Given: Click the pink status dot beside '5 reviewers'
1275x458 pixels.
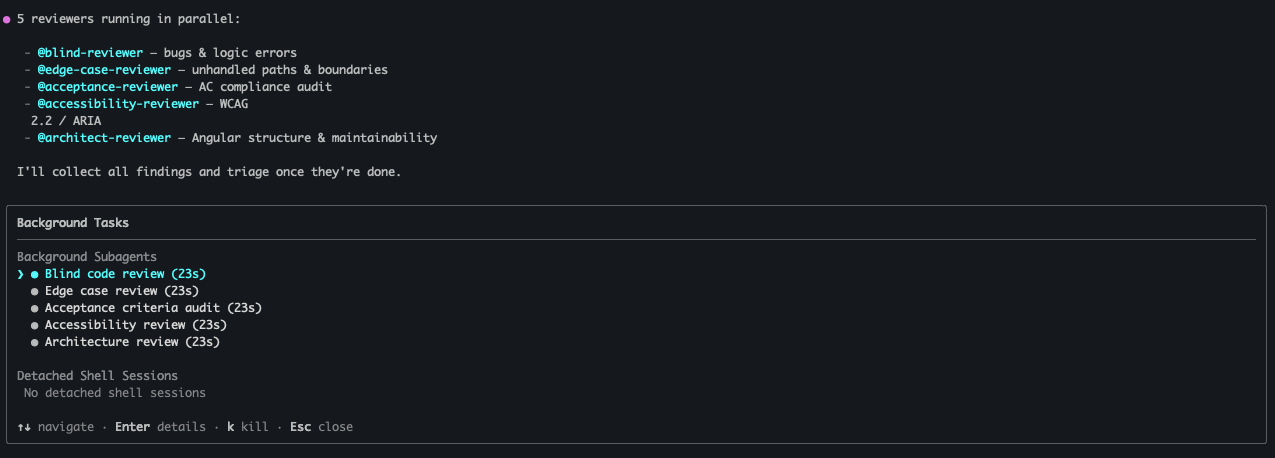Looking at the screenshot, I should coord(7,19).
